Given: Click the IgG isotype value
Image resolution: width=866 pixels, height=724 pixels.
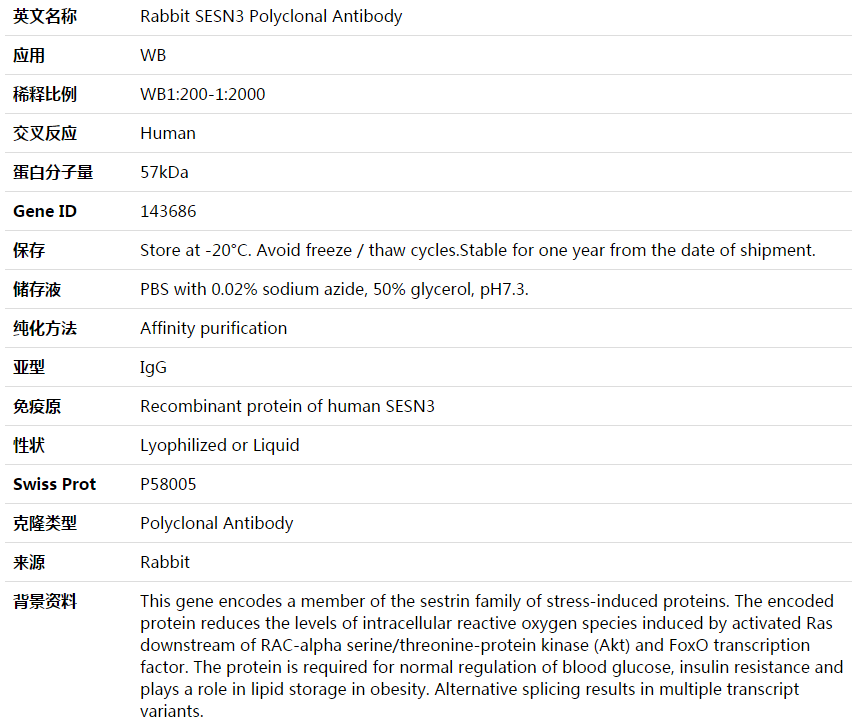Looking at the screenshot, I should (x=154, y=368).
